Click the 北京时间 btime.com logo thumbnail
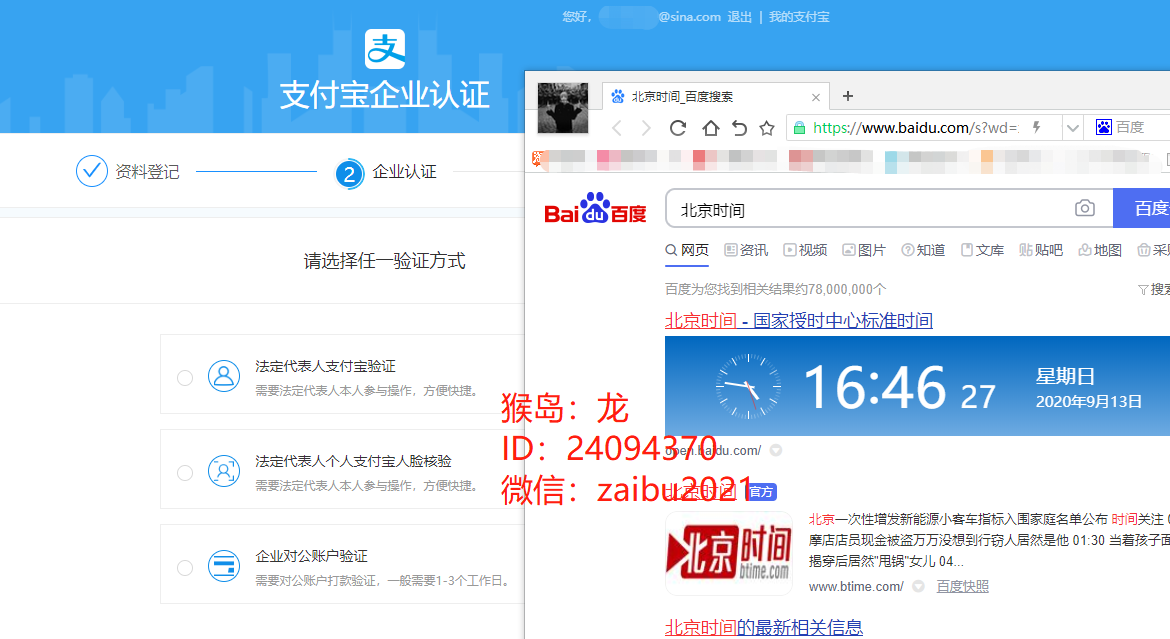The height and width of the screenshot is (639, 1170). (728, 553)
